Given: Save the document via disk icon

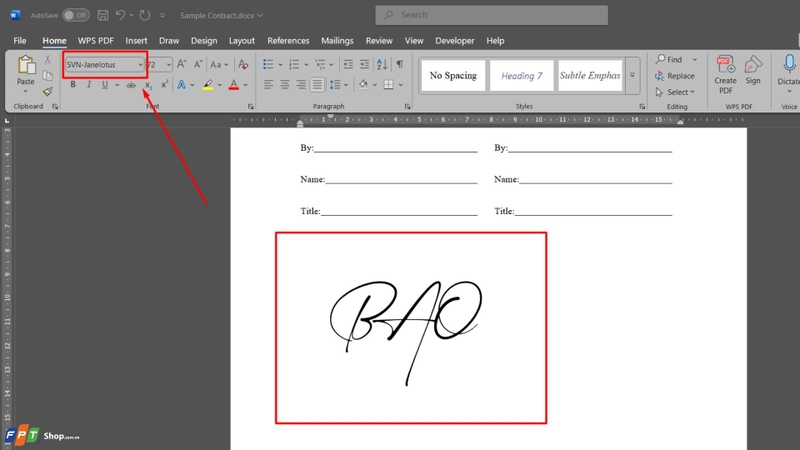Looking at the screenshot, I should (x=103, y=15).
